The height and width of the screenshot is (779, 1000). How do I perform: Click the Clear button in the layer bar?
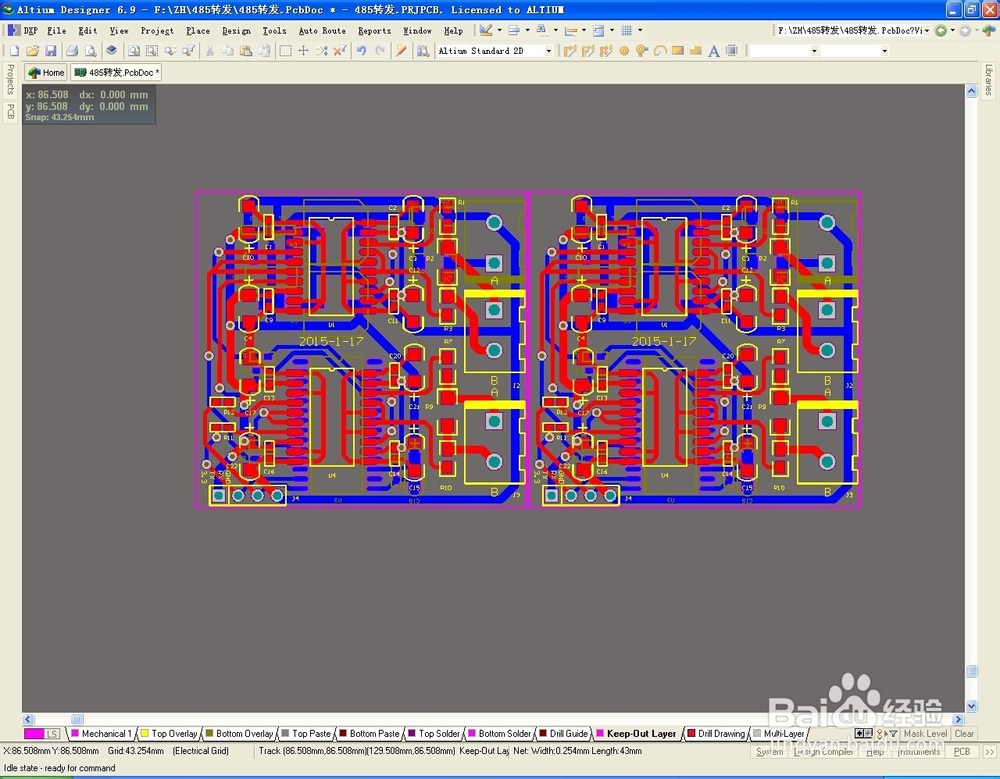click(x=964, y=734)
